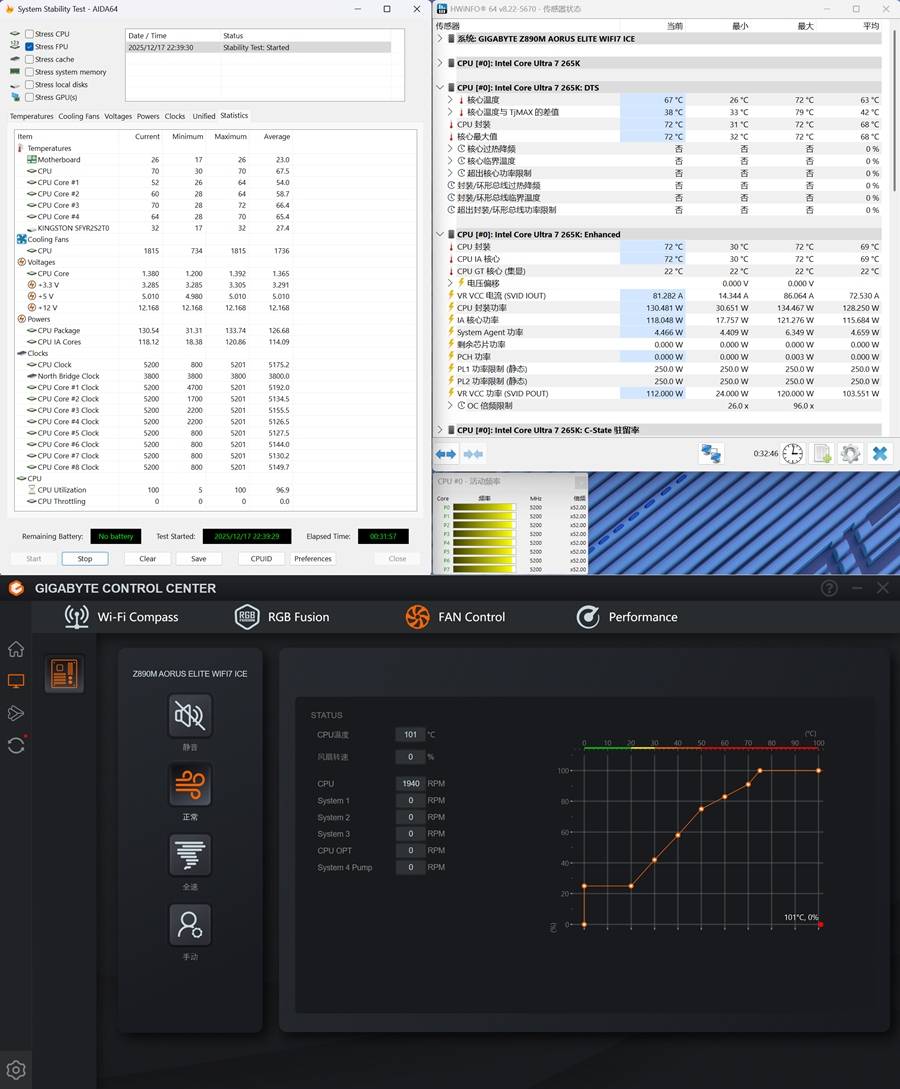The image size is (900, 1089).
Task: Click the HWiNFO clock reset icon
Action: pos(792,454)
